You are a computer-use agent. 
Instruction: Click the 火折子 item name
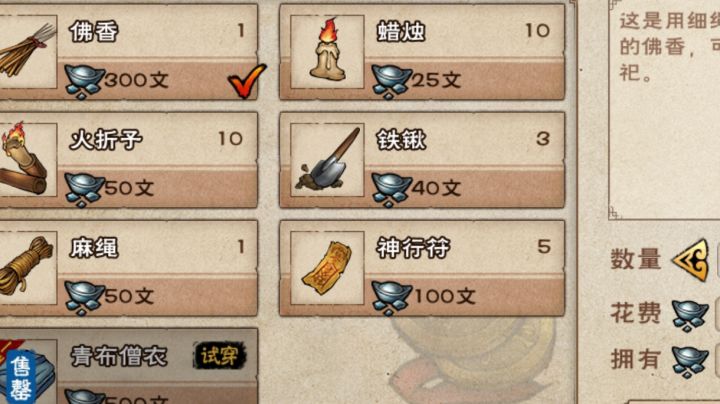[106, 140]
